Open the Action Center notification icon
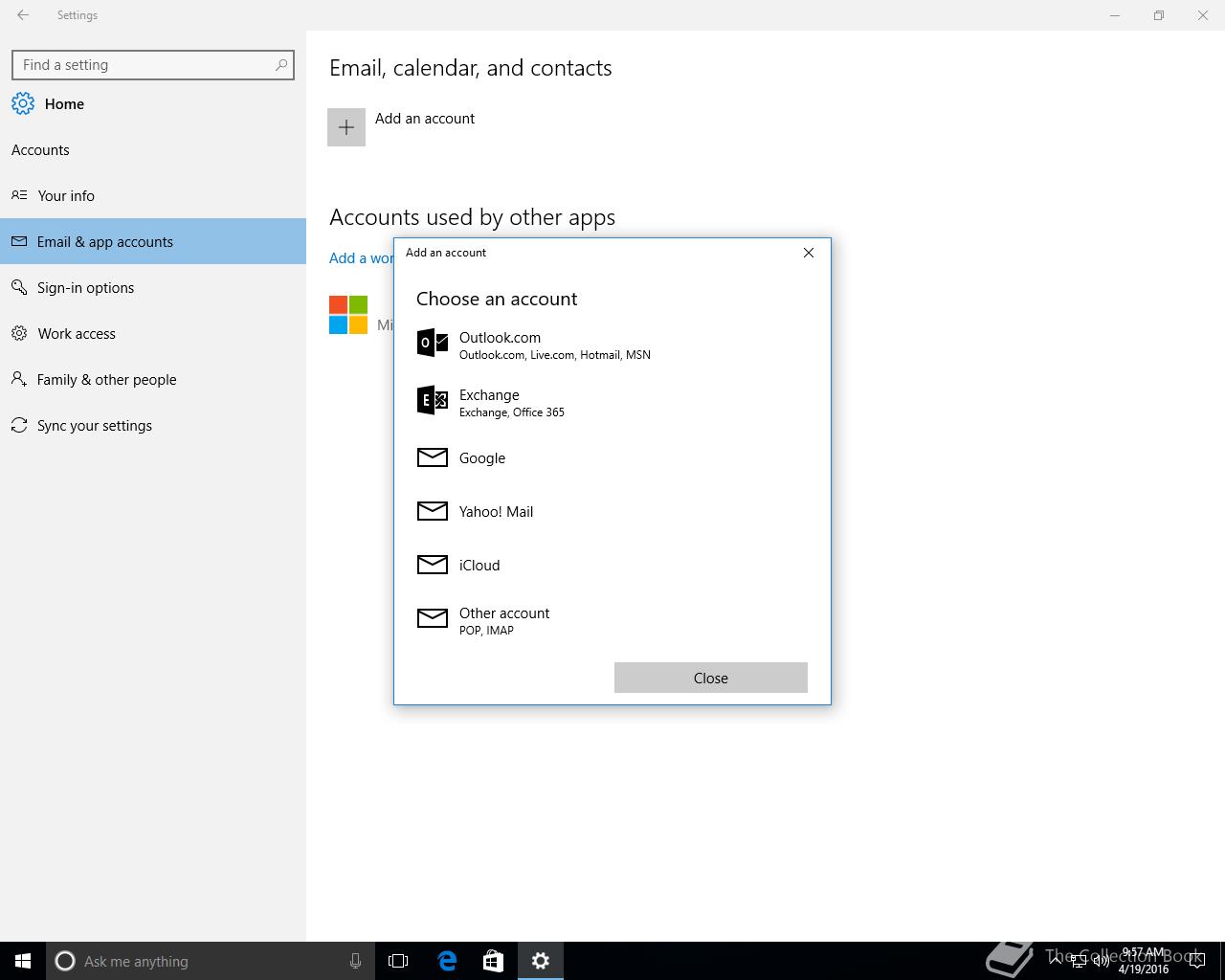This screenshot has height=980, width=1225. [1196, 961]
